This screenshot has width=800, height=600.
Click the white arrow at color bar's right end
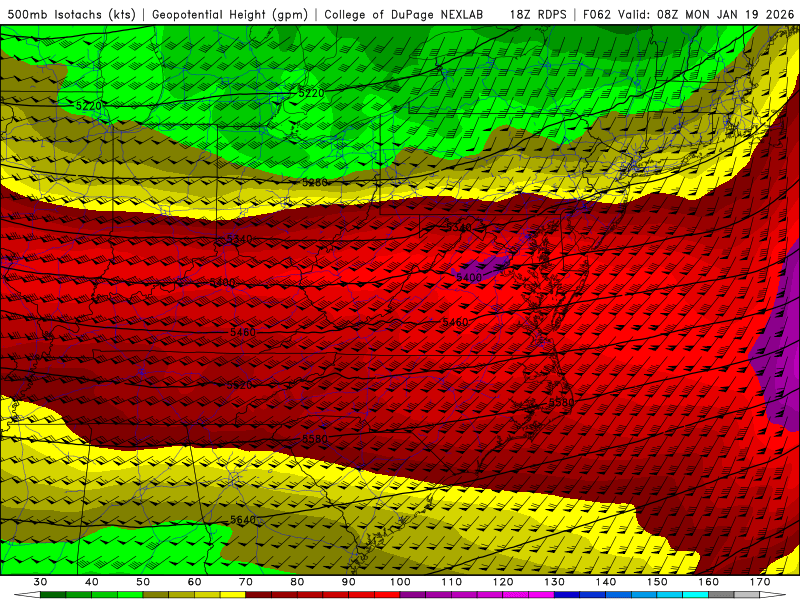pyautogui.click(x=773, y=595)
